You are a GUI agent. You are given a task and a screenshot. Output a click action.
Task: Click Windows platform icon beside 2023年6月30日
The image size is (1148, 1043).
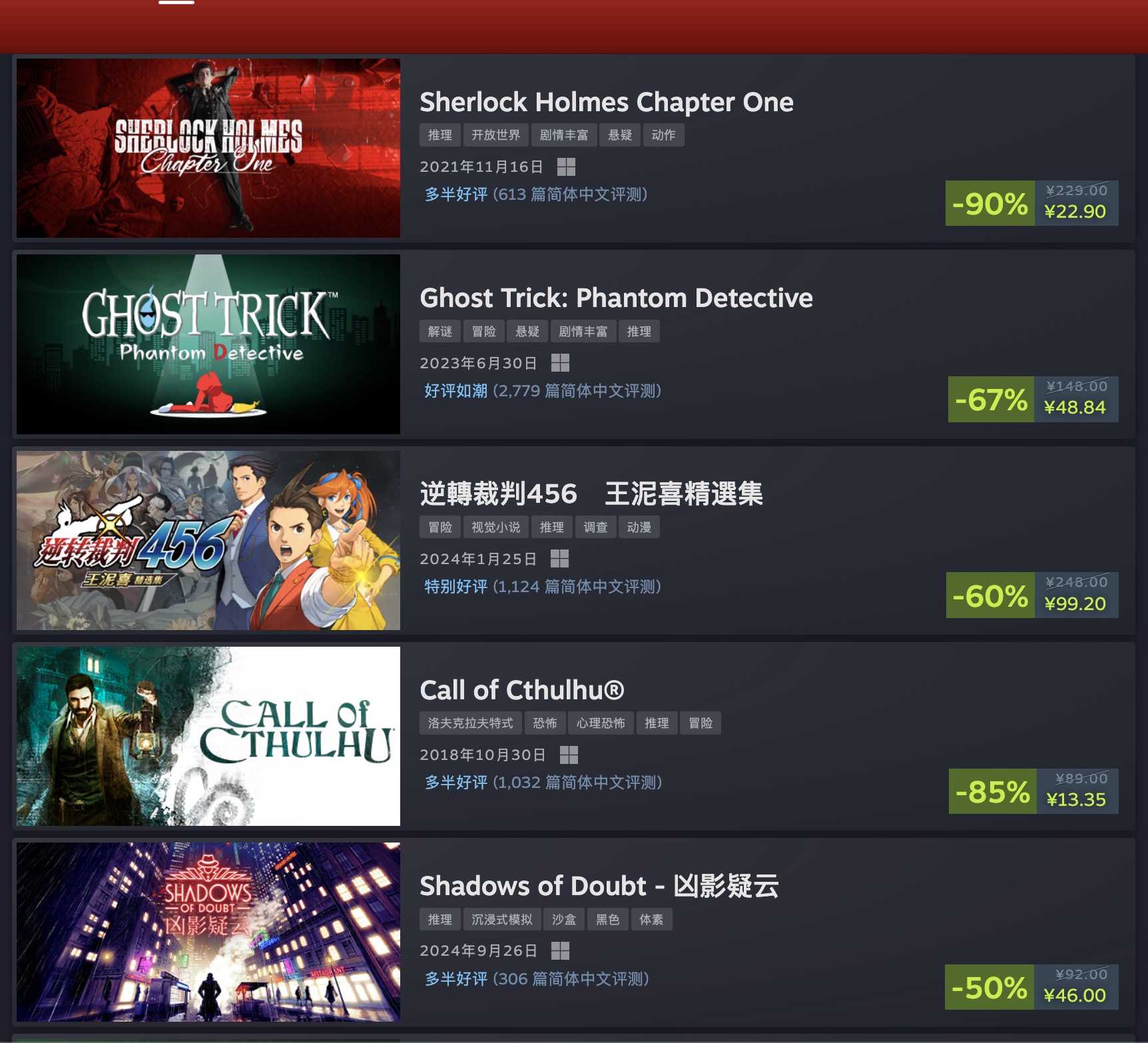tap(561, 363)
